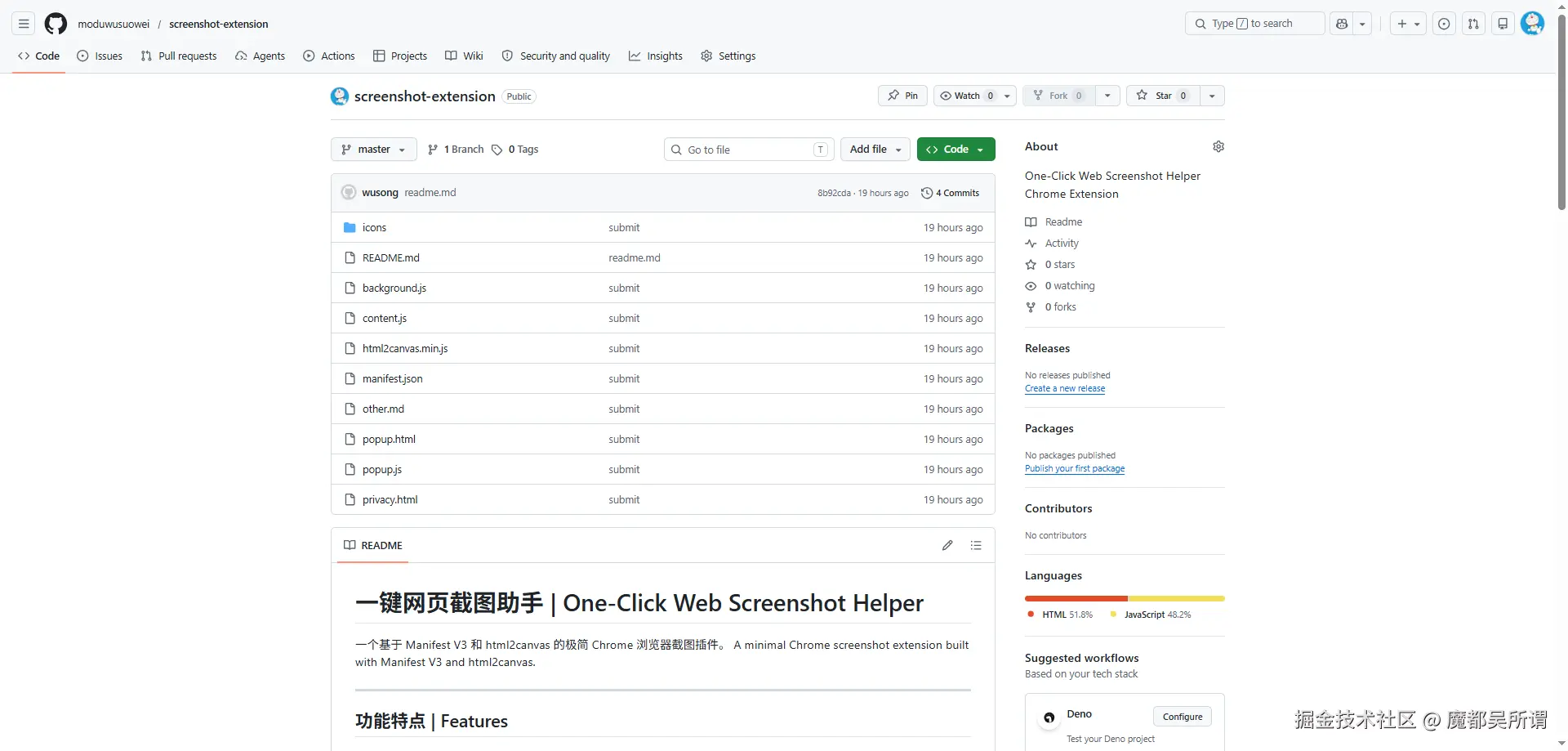Viewport: 1568px width, 751px height.
Task: Open Copilot chat icon in header
Action: tap(1342, 24)
